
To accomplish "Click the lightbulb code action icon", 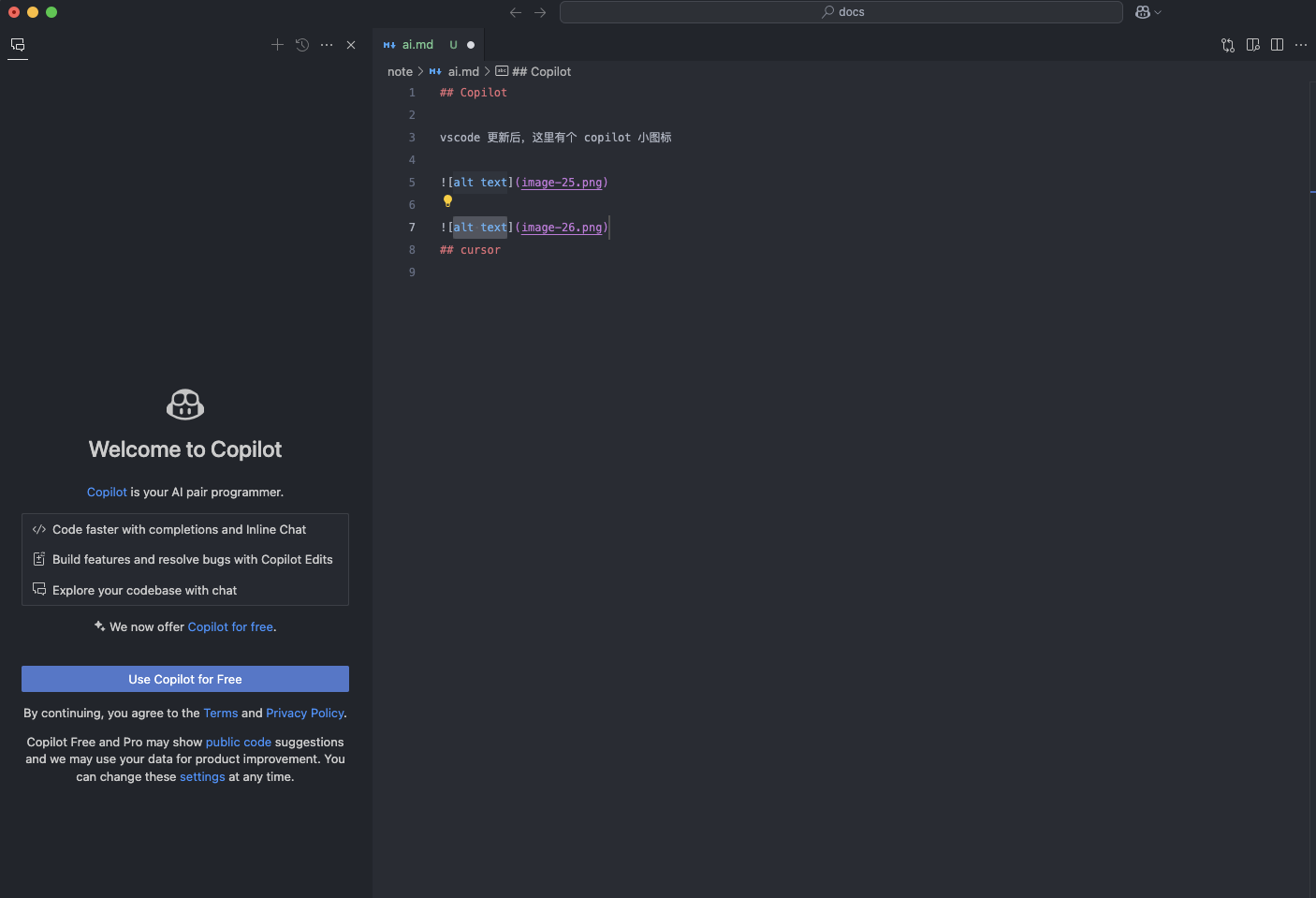I will [447, 201].
